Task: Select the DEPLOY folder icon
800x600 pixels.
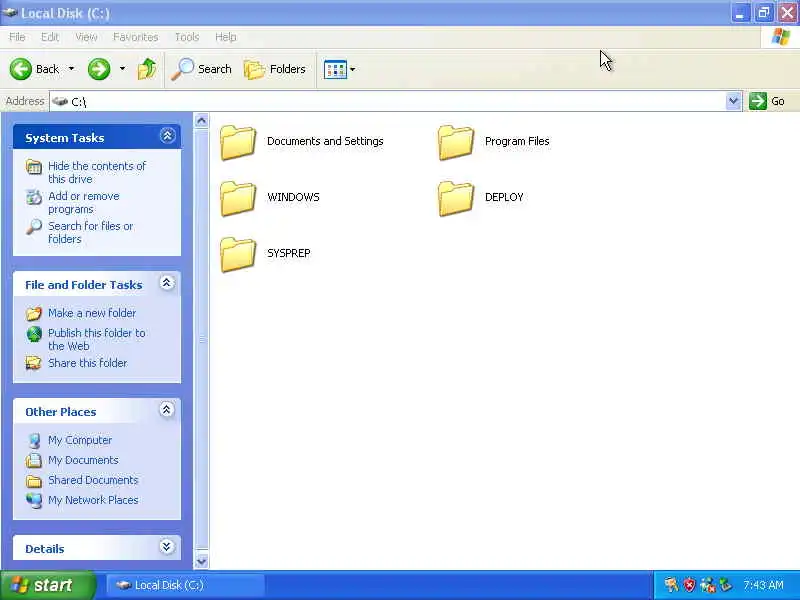Action: [456, 198]
